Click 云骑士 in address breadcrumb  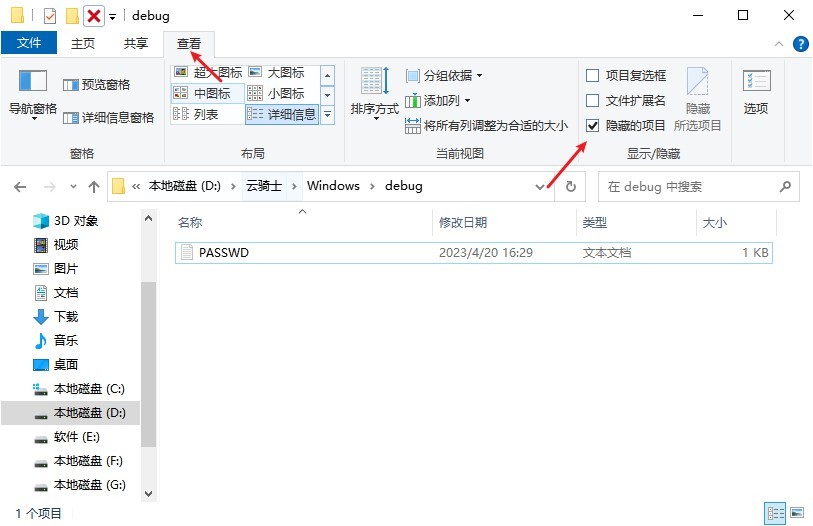(x=264, y=186)
